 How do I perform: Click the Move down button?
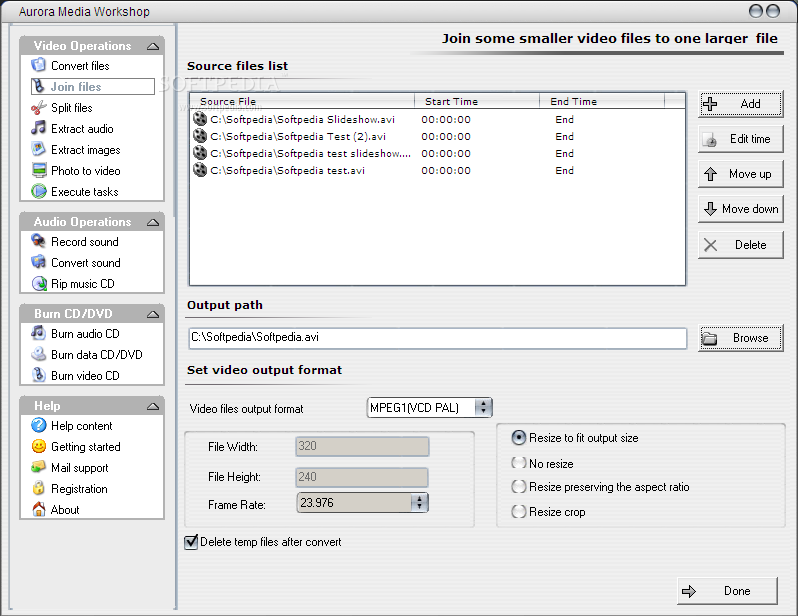(740, 209)
